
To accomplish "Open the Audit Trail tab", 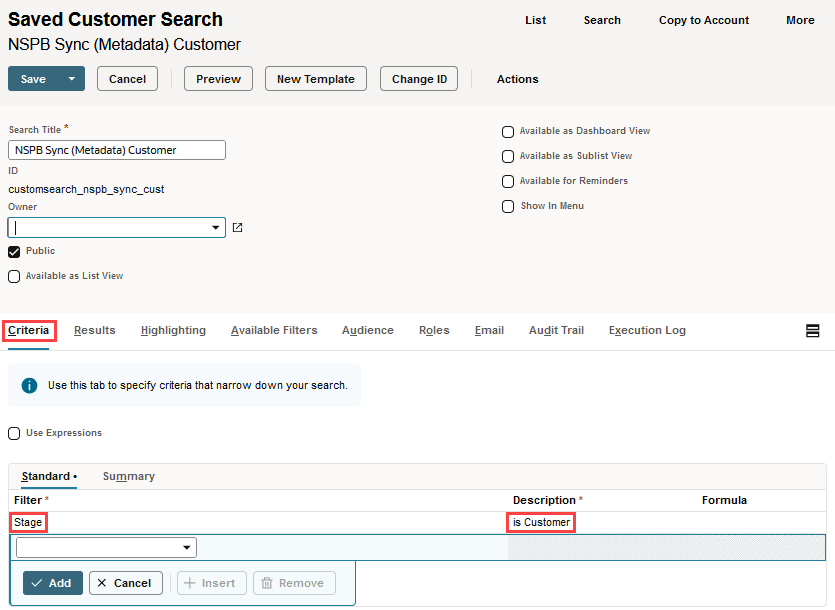I will pyautogui.click(x=556, y=330).
